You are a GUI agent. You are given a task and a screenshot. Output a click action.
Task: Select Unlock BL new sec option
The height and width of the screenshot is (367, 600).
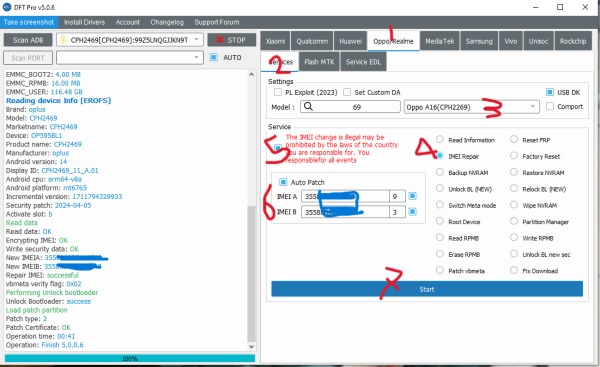click(x=514, y=254)
